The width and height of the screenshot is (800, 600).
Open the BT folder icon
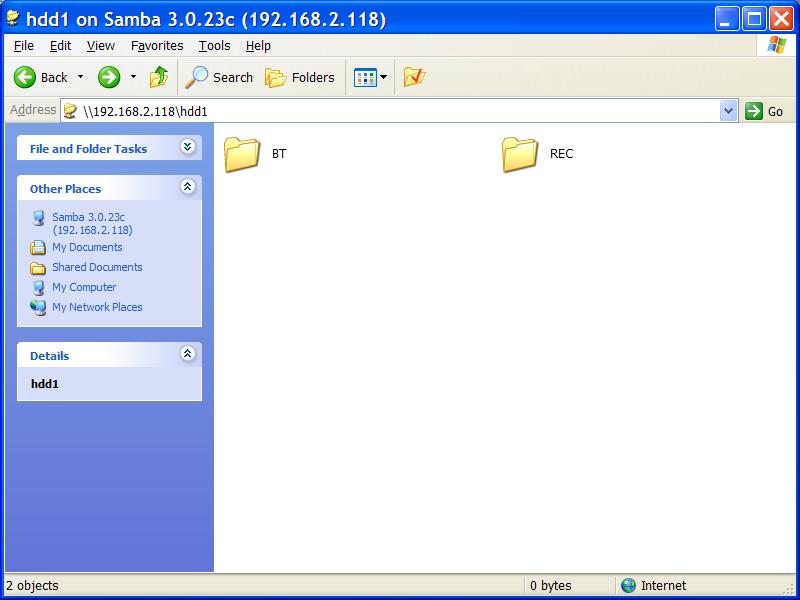(242, 154)
